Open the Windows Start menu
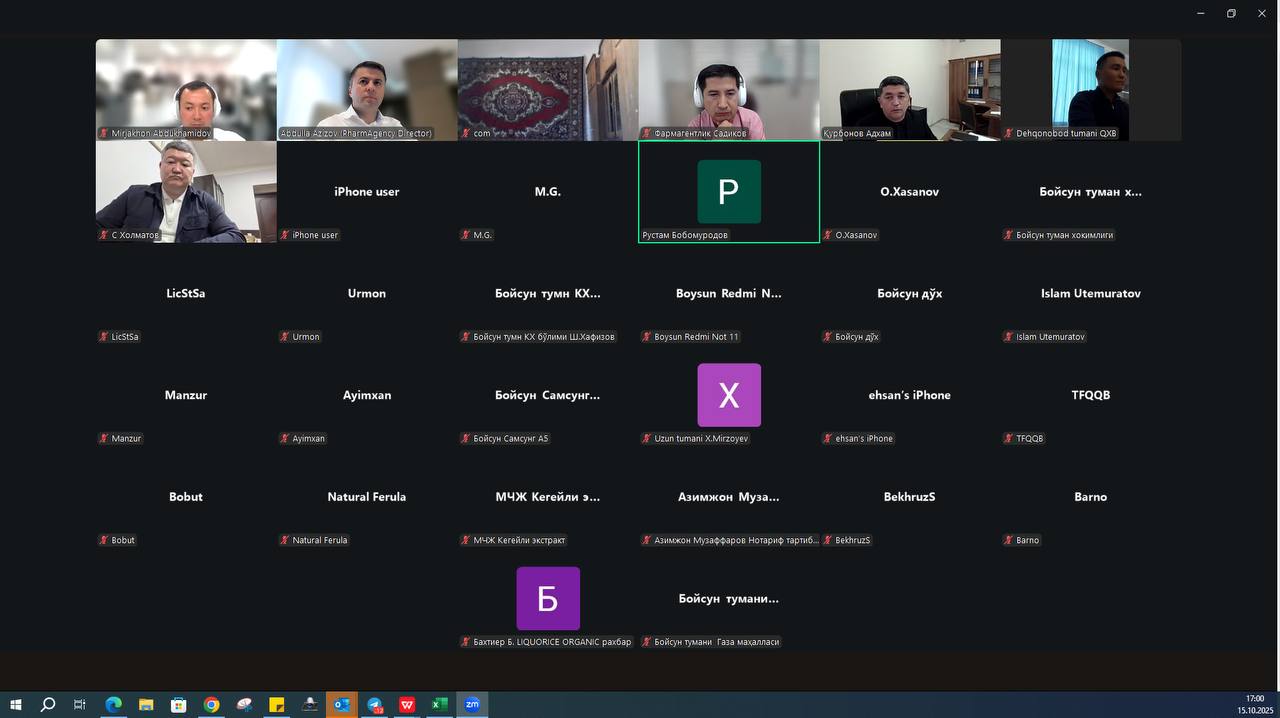 coord(15,704)
